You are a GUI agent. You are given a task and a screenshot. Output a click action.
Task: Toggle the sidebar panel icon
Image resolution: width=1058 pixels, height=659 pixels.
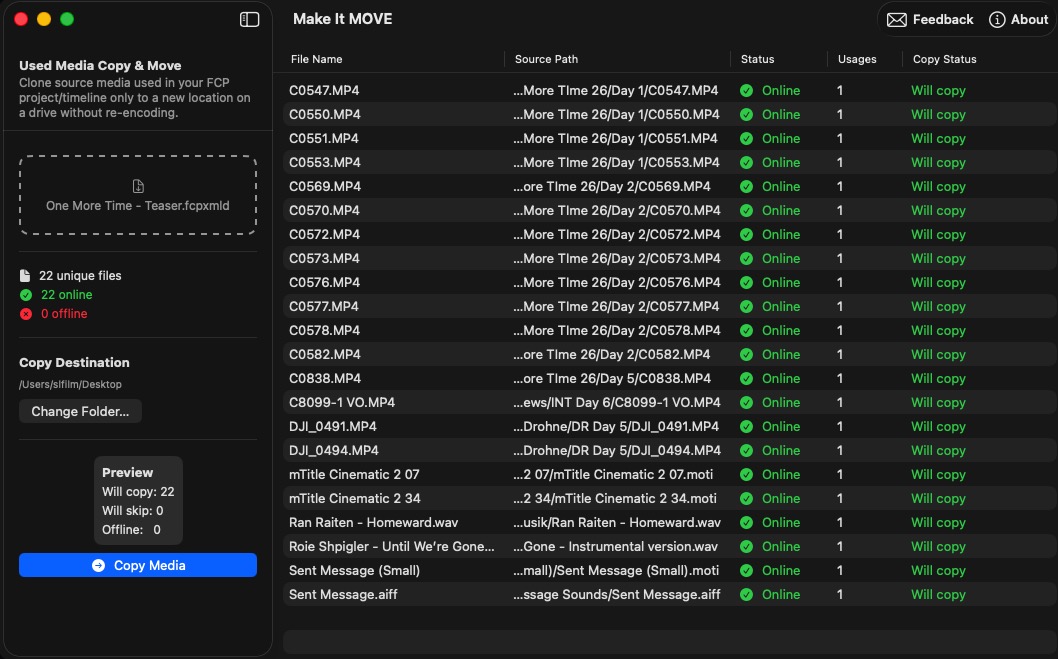[x=250, y=20]
